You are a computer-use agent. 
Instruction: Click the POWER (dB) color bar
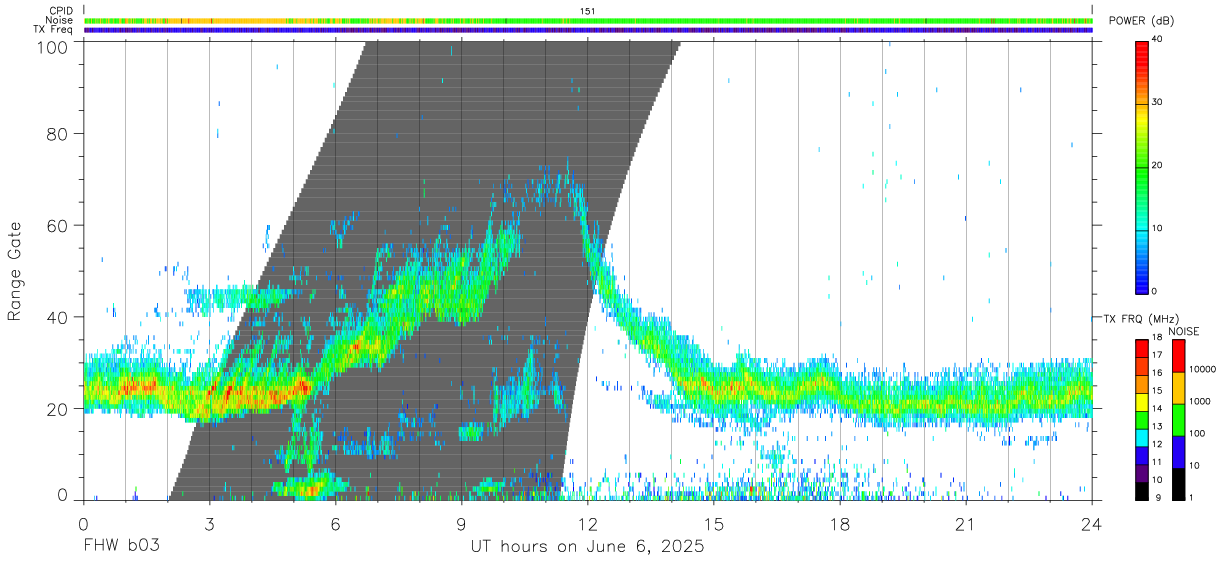click(x=1141, y=166)
